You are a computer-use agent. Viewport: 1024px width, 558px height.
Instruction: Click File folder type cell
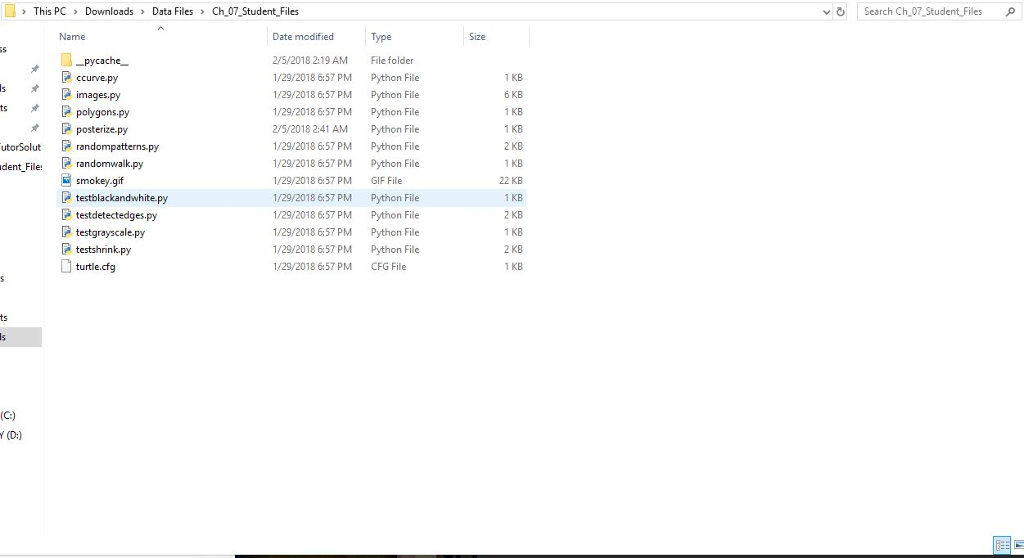click(x=392, y=60)
